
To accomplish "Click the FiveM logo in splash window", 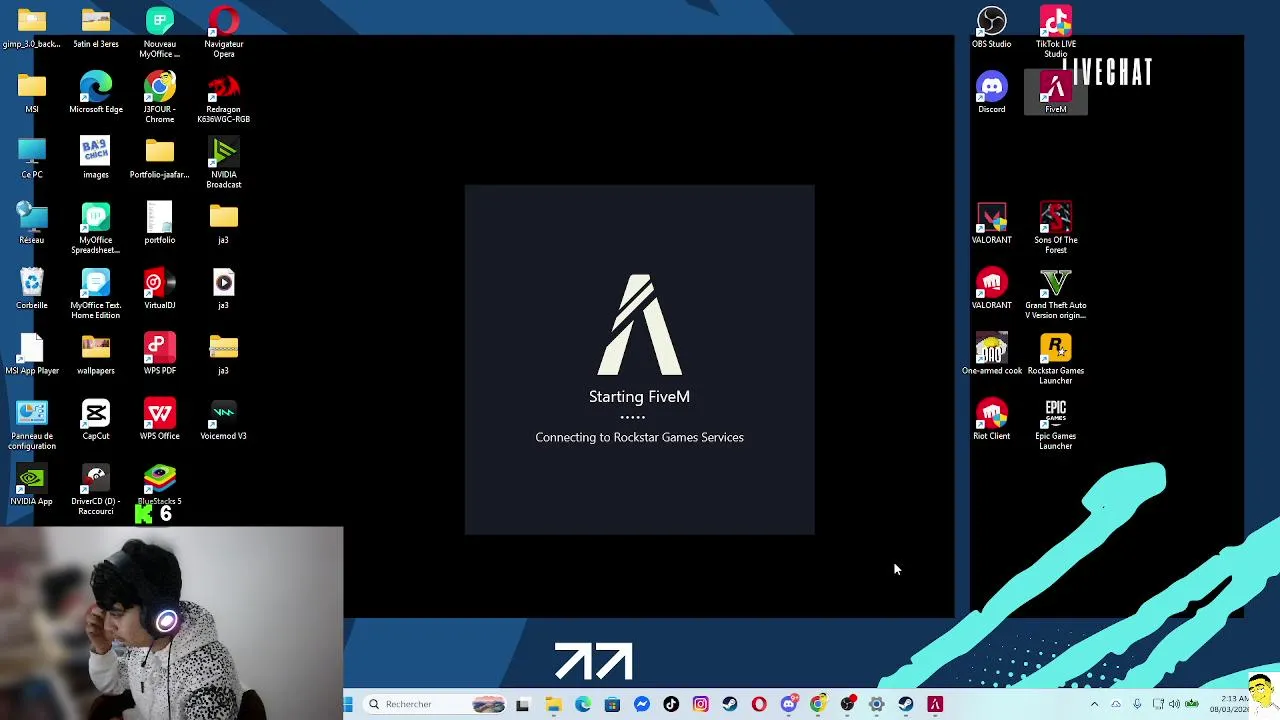I will [639, 324].
